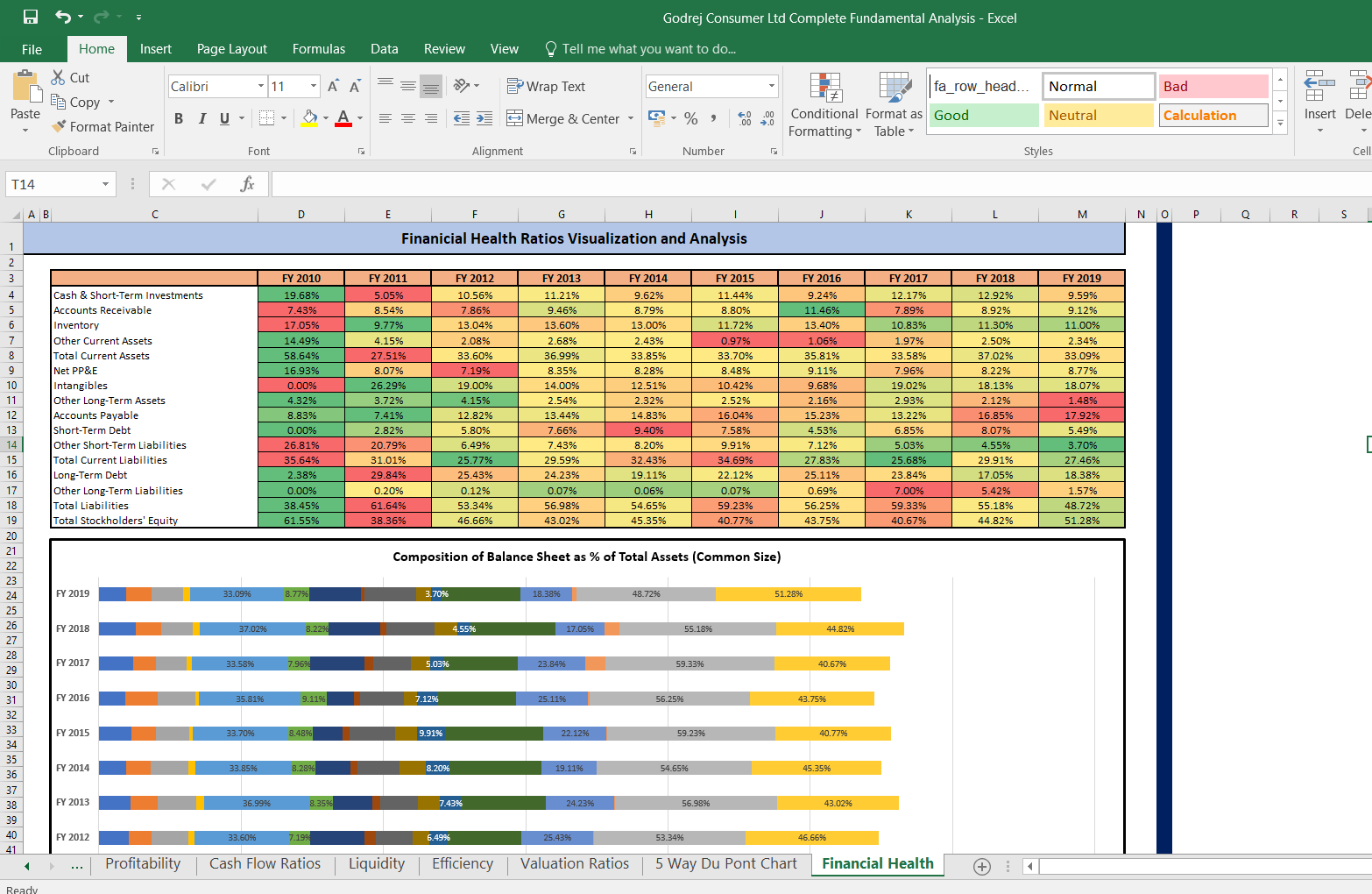Click the fx Insert Function icon
The width and height of the screenshot is (1372, 894).
point(247,184)
